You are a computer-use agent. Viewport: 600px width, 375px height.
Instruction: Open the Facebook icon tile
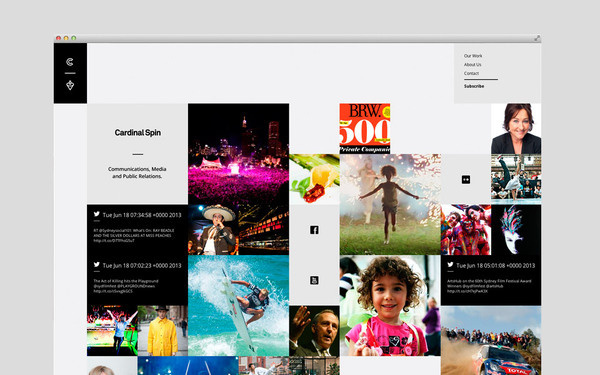(x=314, y=230)
